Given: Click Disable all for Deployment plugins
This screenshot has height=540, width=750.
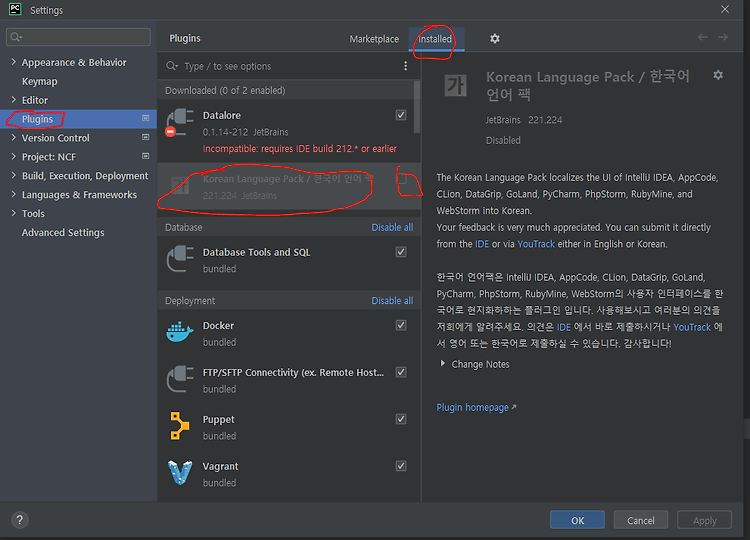Looking at the screenshot, I should coord(392,300).
